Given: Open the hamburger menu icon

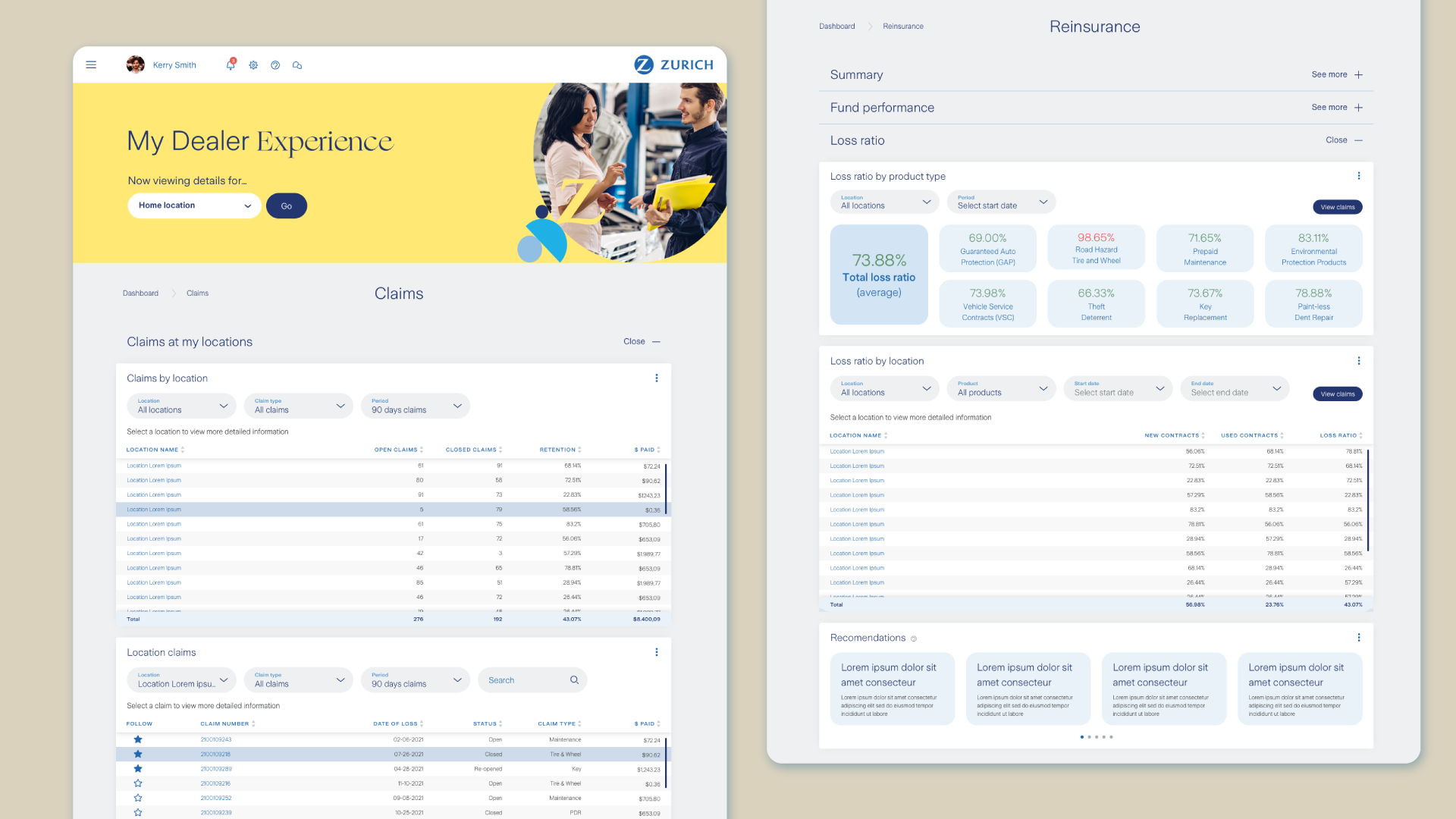Looking at the screenshot, I should coord(91,65).
